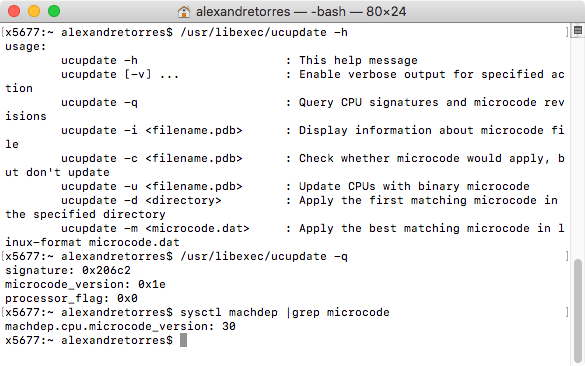Click the "signature: 0x206c2" output line
This screenshot has height=366, width=585.
pos(68,270)
